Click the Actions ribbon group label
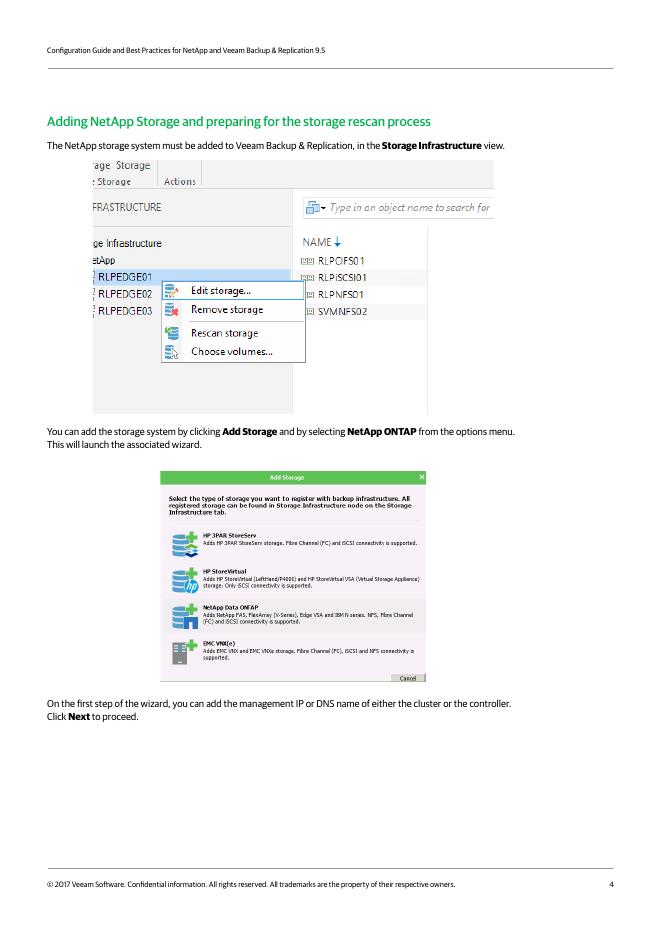The image size is (662, 936). [180, 181]
